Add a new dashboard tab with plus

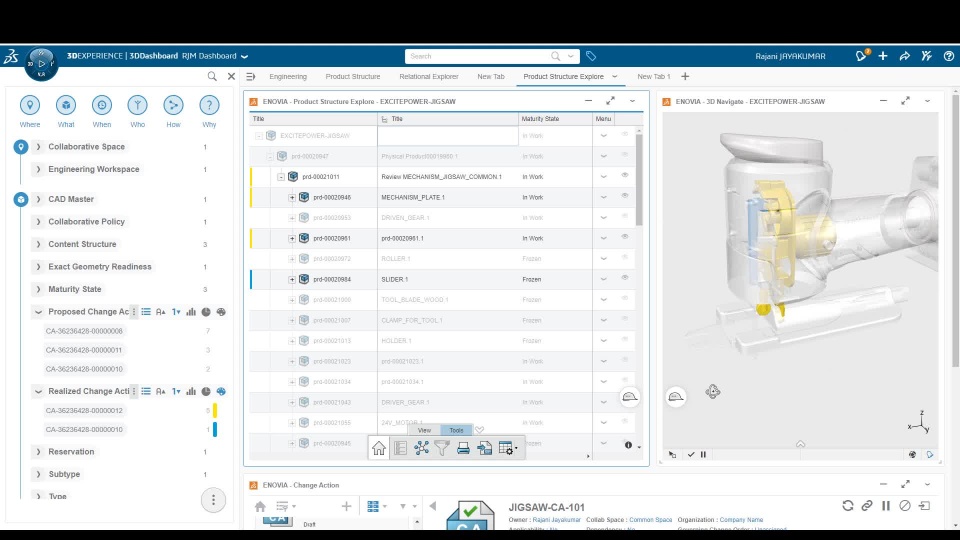[685, 77]
